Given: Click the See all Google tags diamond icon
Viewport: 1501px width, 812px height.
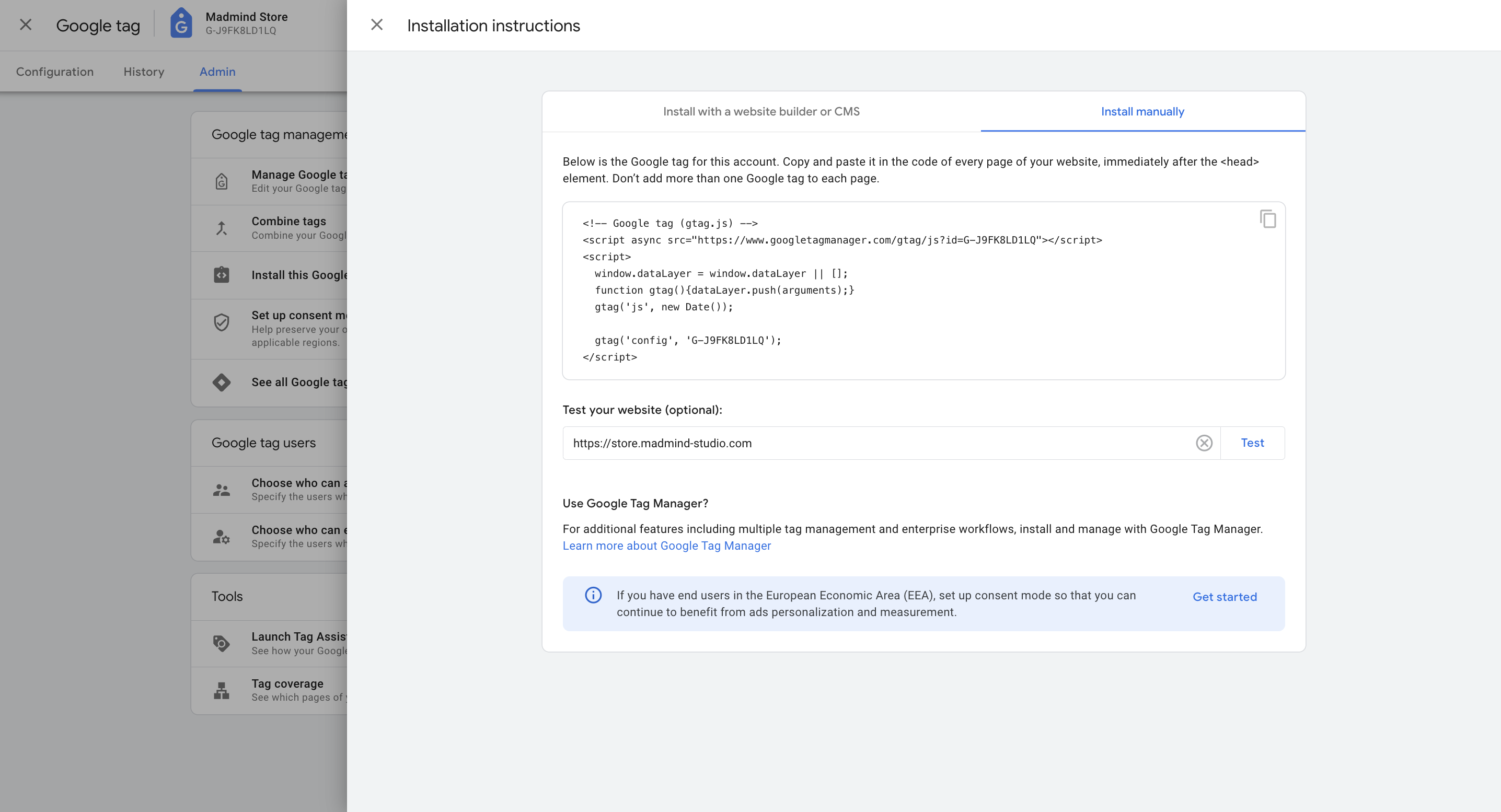Looking at the screenshot, I should point(222,382).
